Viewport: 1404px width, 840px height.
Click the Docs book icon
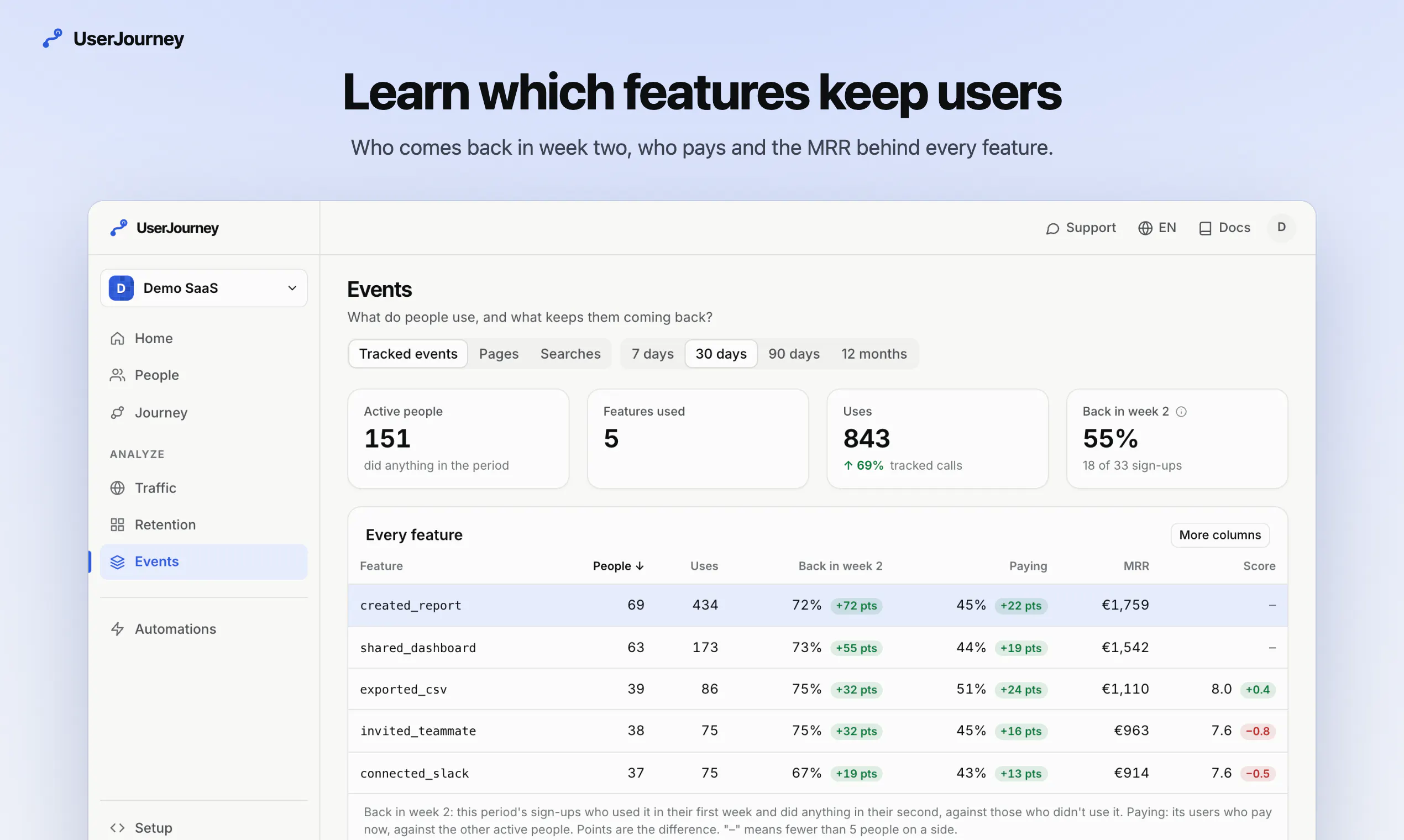click(x=1206, y=228)
